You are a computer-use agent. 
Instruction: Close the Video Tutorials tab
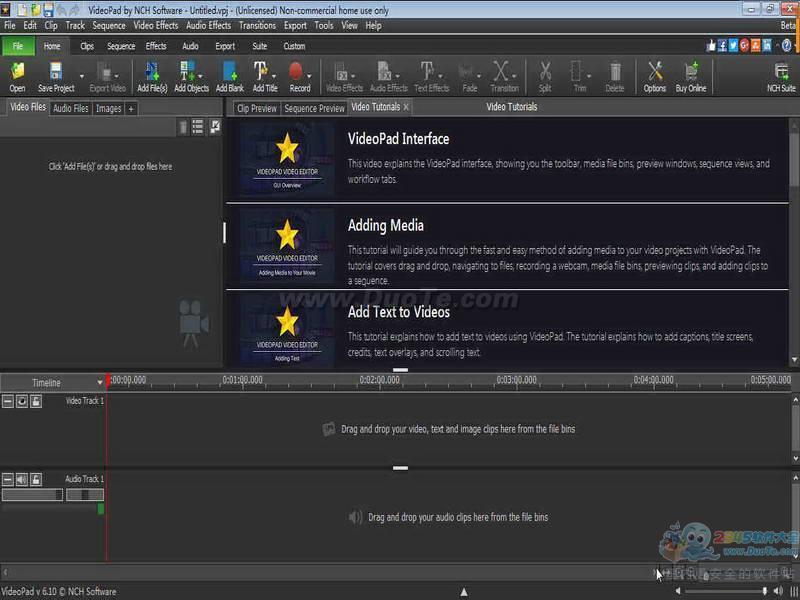tap(406, 107)
